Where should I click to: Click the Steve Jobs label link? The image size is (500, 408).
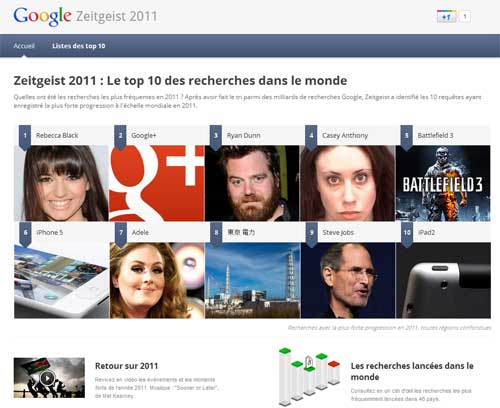[338, 232]
